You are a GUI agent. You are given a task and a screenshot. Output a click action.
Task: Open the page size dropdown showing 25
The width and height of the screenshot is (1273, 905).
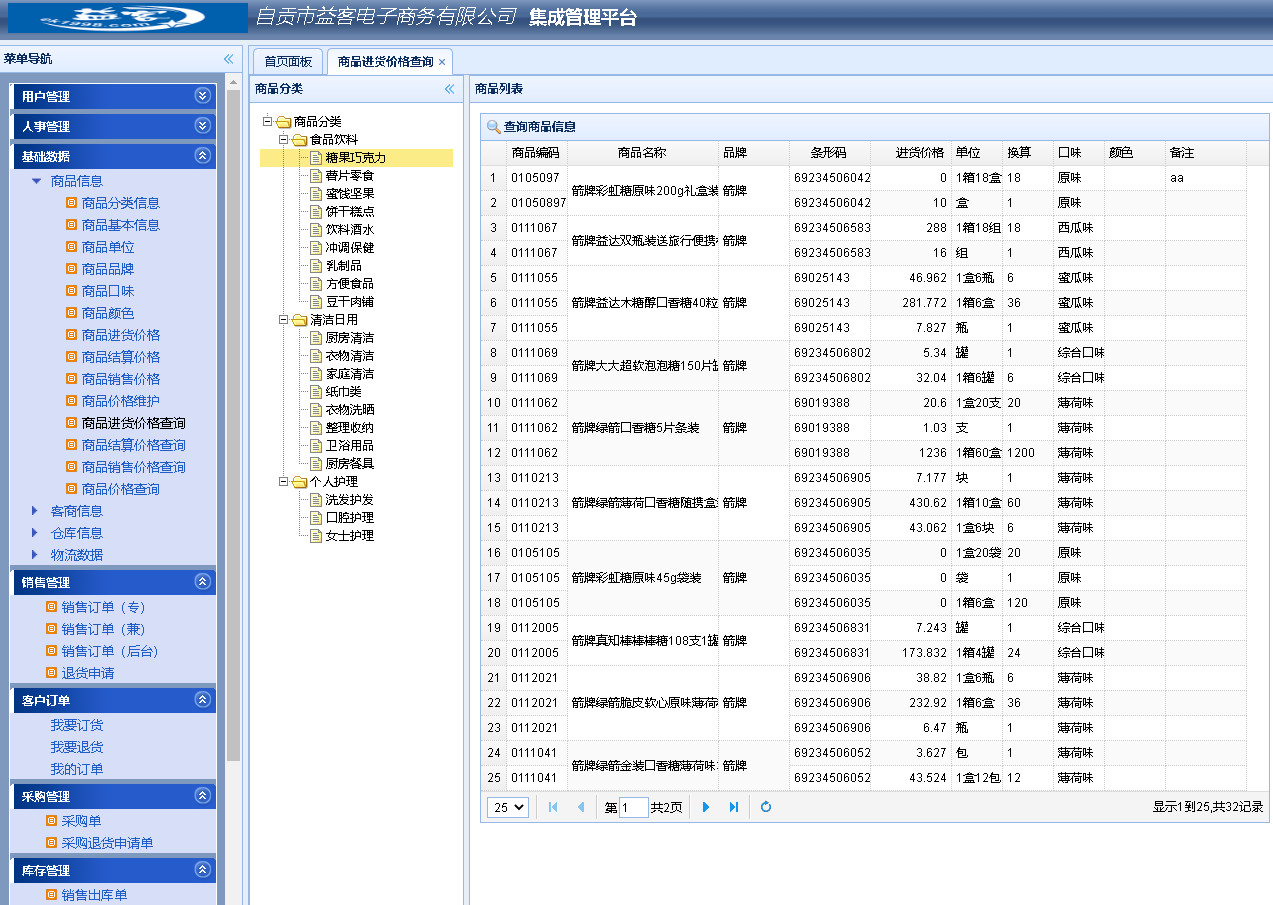point(507,807)
